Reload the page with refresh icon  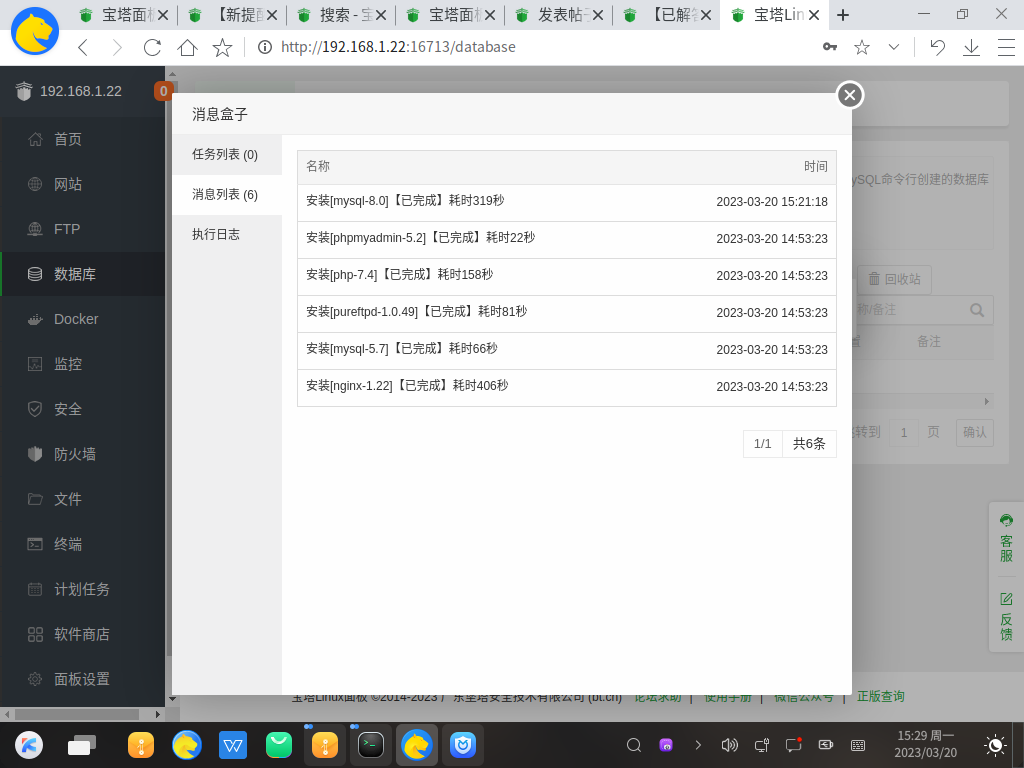(152, 47)
